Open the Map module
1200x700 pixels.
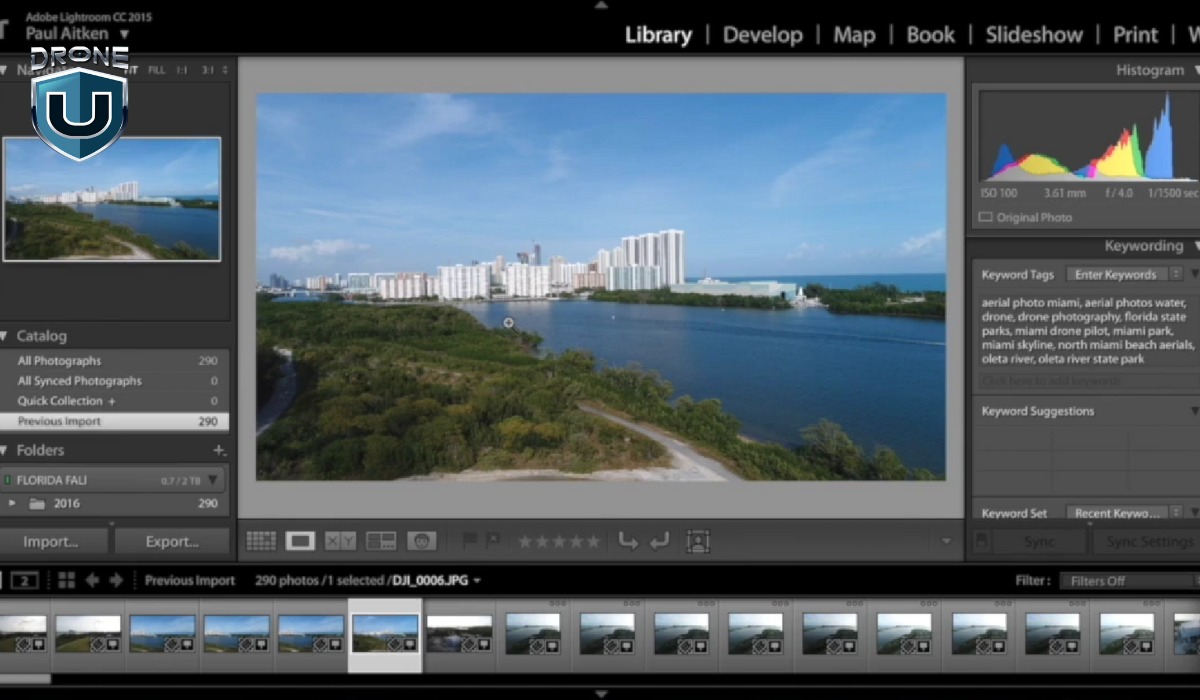coord(853,35)
